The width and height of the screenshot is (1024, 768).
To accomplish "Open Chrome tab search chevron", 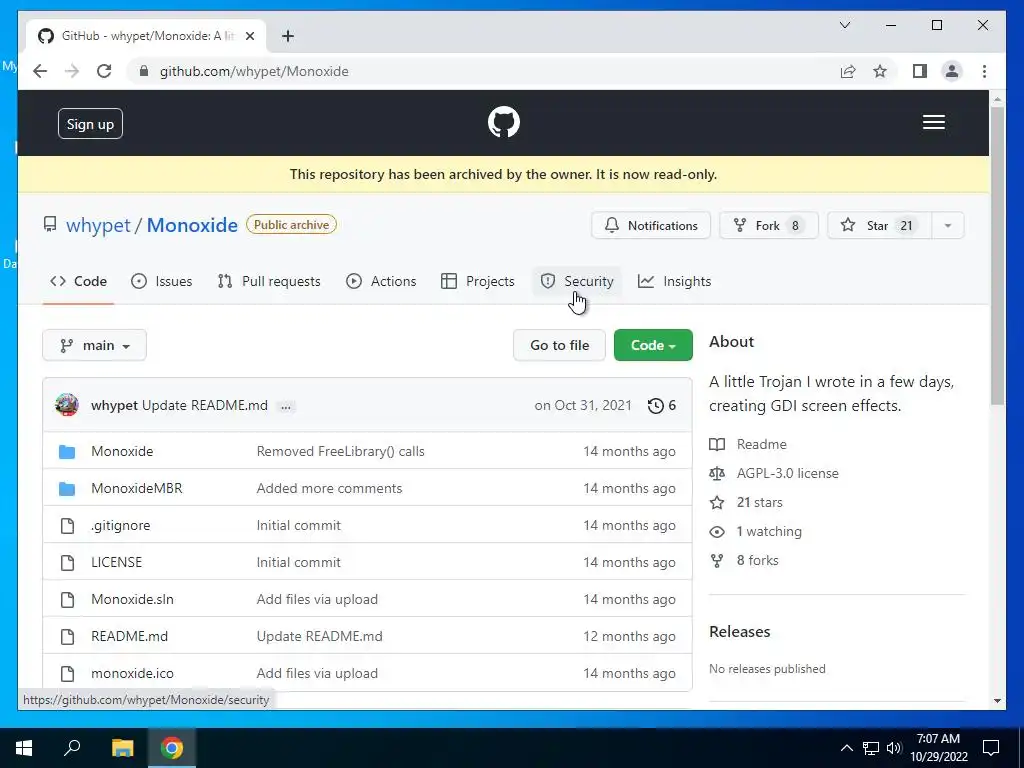I will pyautogui.click(x=844, y=25).
